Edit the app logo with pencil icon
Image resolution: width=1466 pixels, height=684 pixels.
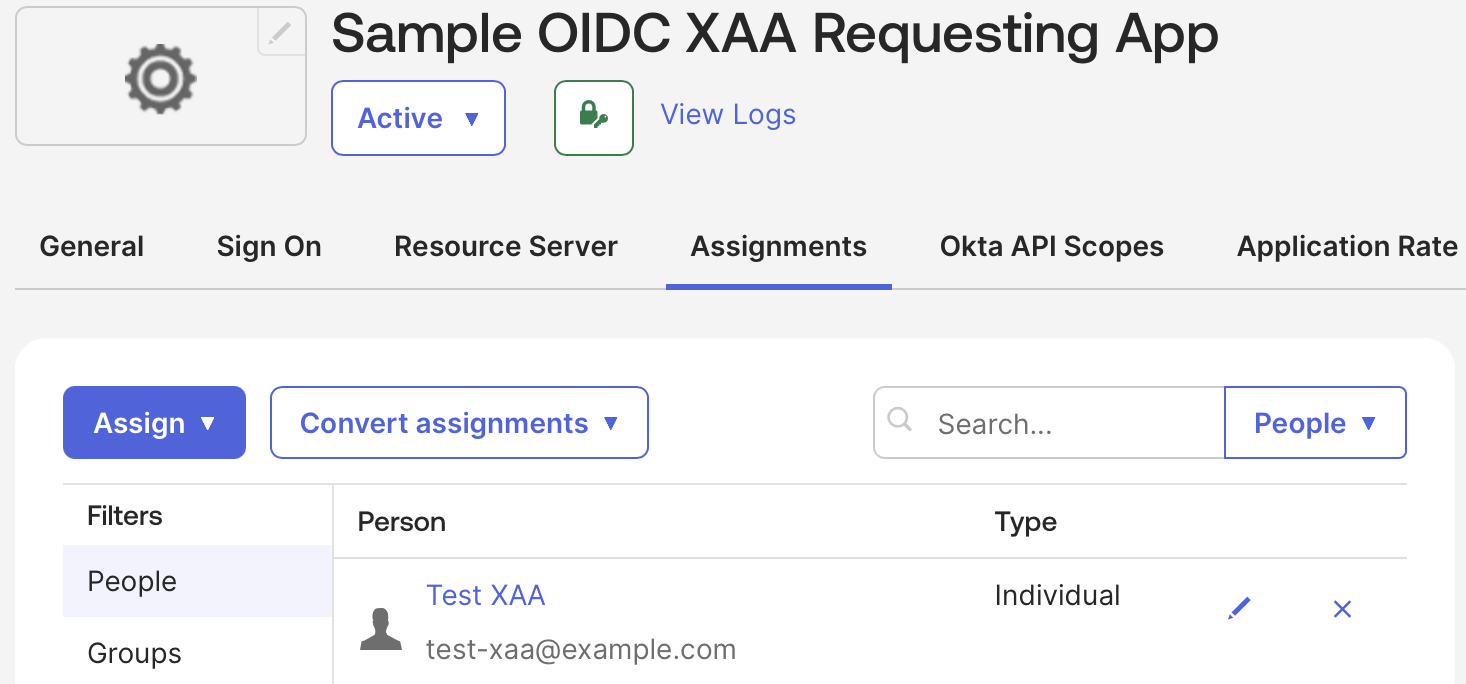pyautogui.click(x=281, y=34)
